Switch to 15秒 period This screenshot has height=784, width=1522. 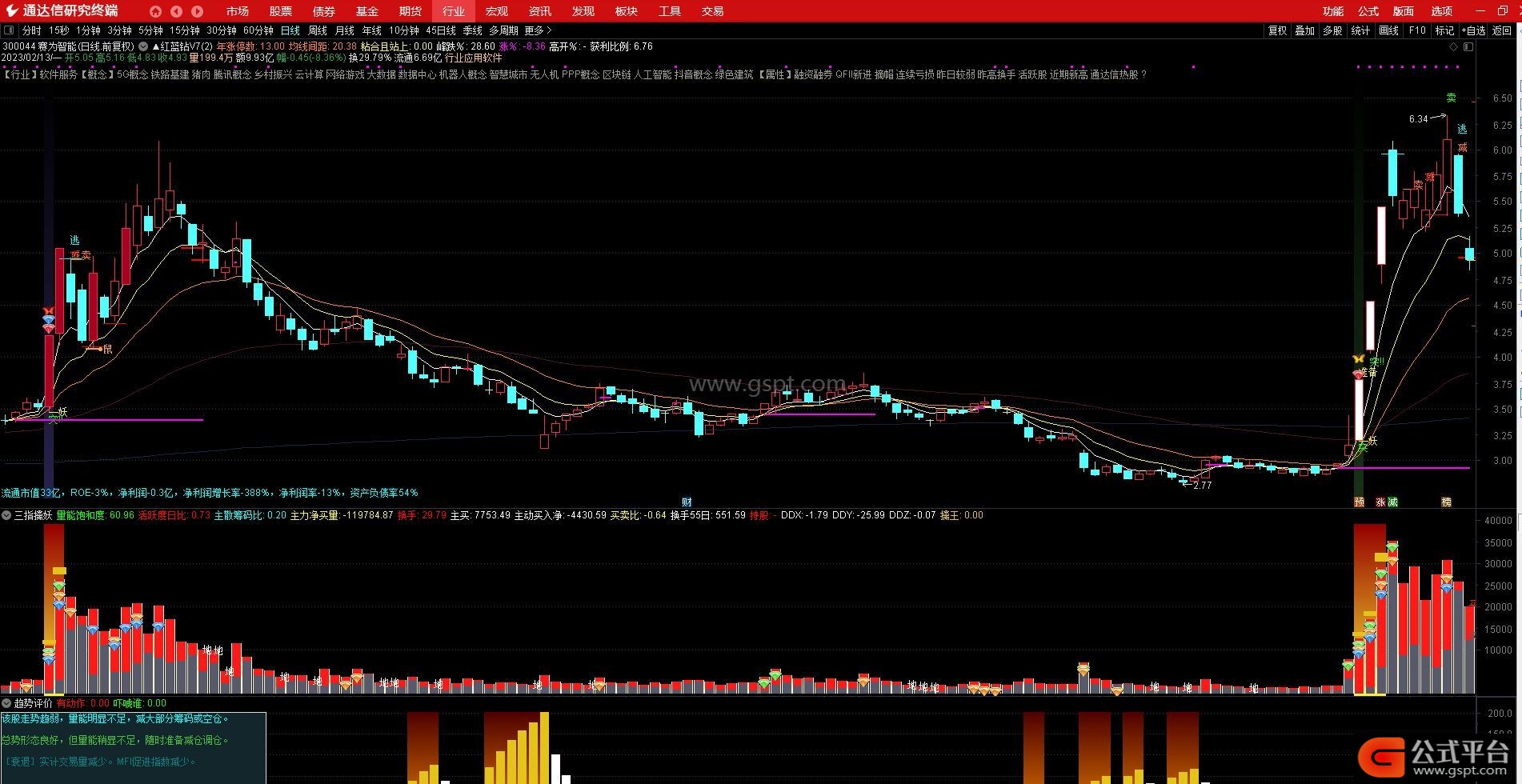[x=59, y=30]
